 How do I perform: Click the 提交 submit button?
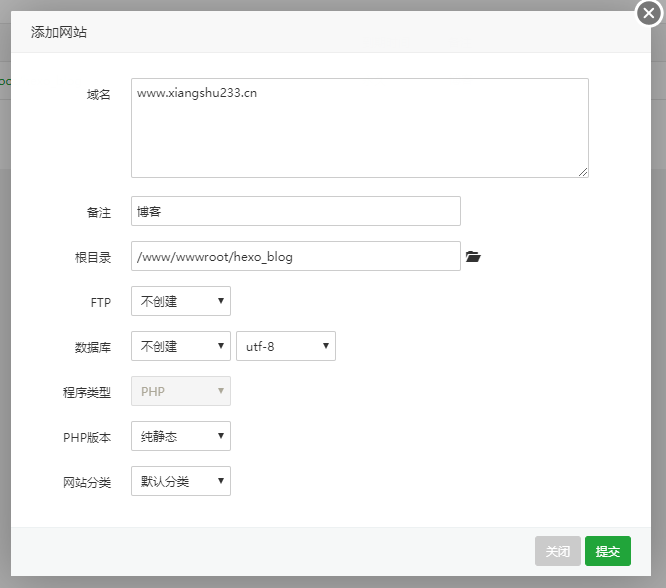pyautogui.click(x=608, y=551)
